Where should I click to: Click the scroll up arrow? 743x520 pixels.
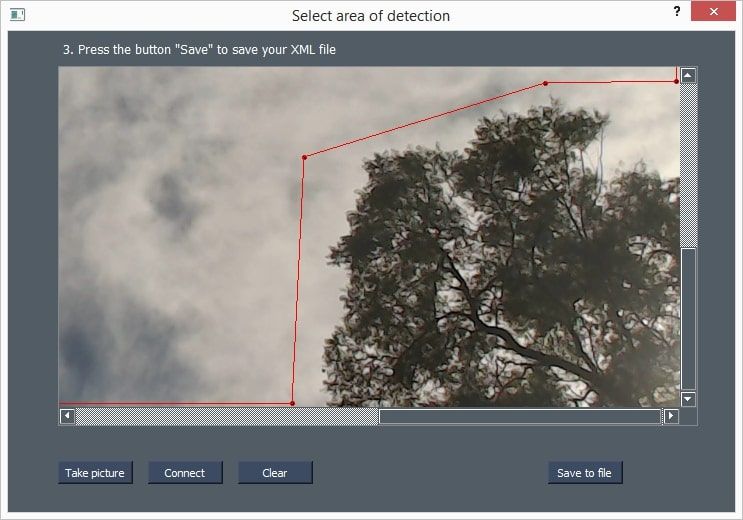click(688, 76)
